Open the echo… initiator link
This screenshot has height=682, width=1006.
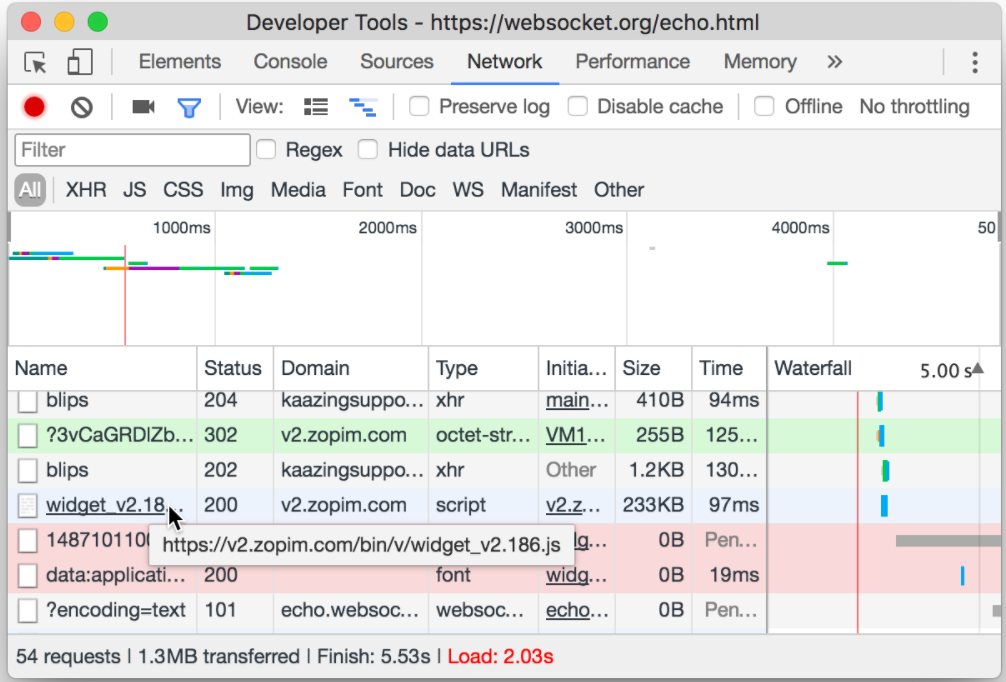click(x=576, y=610)
